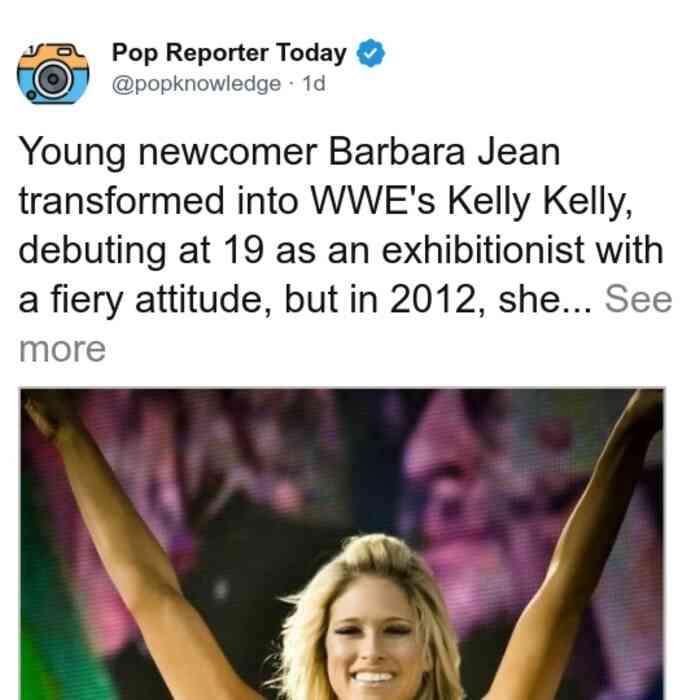
Task: Click the word 'Today' in the account name
Action: pos(311,53)
